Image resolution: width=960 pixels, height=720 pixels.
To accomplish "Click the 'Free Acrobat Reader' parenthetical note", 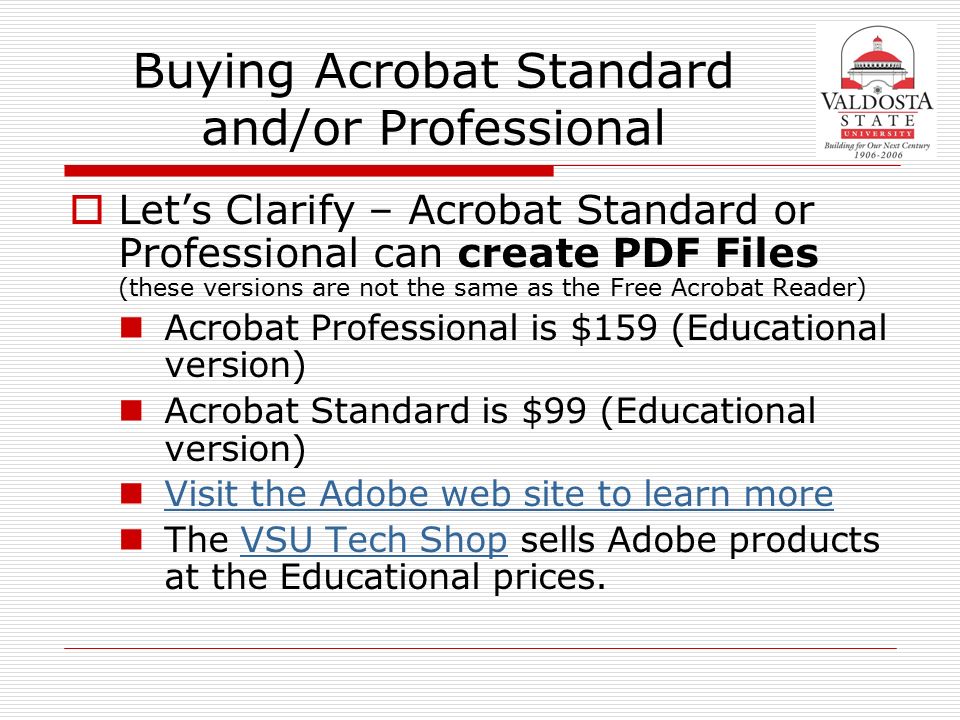I will [492, 288].
